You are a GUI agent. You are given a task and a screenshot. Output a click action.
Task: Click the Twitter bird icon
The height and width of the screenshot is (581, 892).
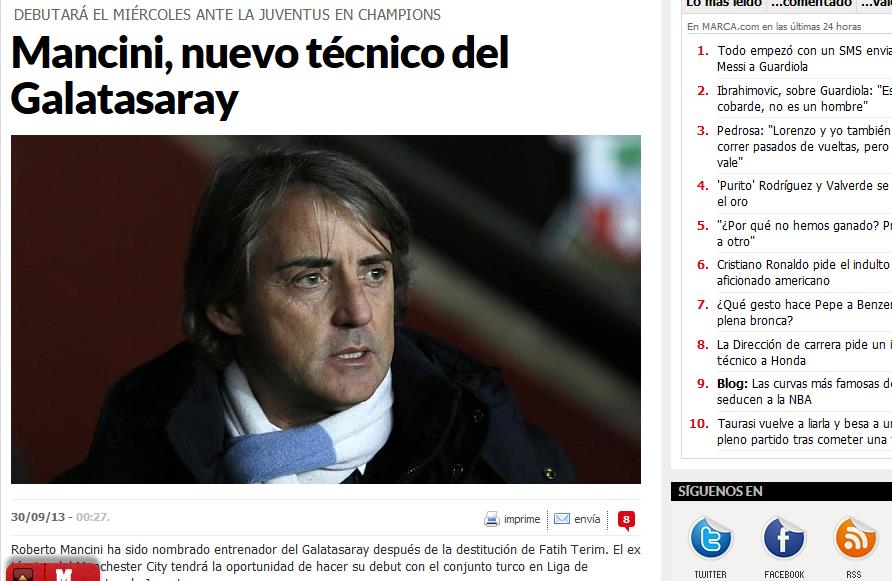click(710, 538)
